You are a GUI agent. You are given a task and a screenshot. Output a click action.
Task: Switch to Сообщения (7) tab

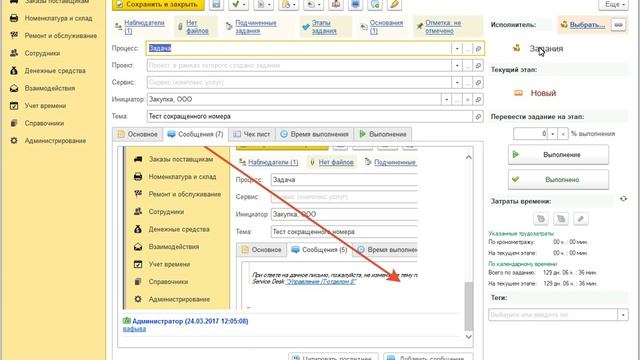pyautogui.click(x=196, y=134)
